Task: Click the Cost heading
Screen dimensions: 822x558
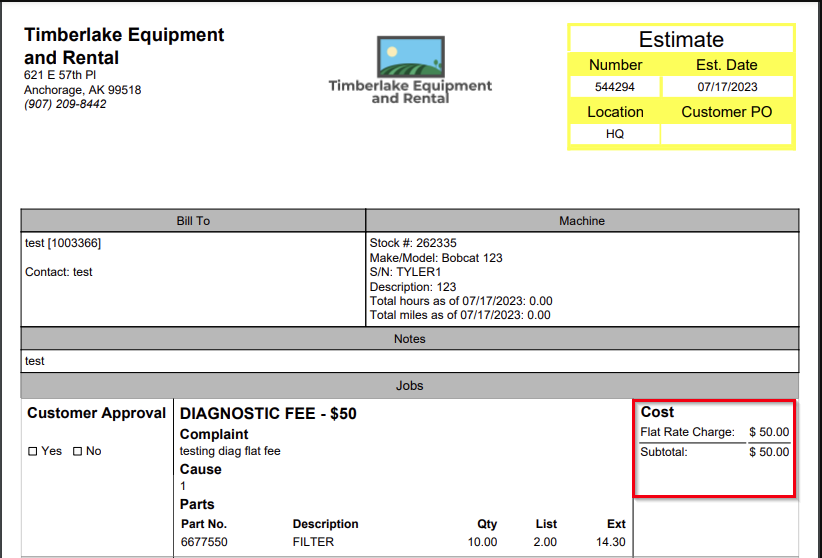Action: (x=657, y=412)
